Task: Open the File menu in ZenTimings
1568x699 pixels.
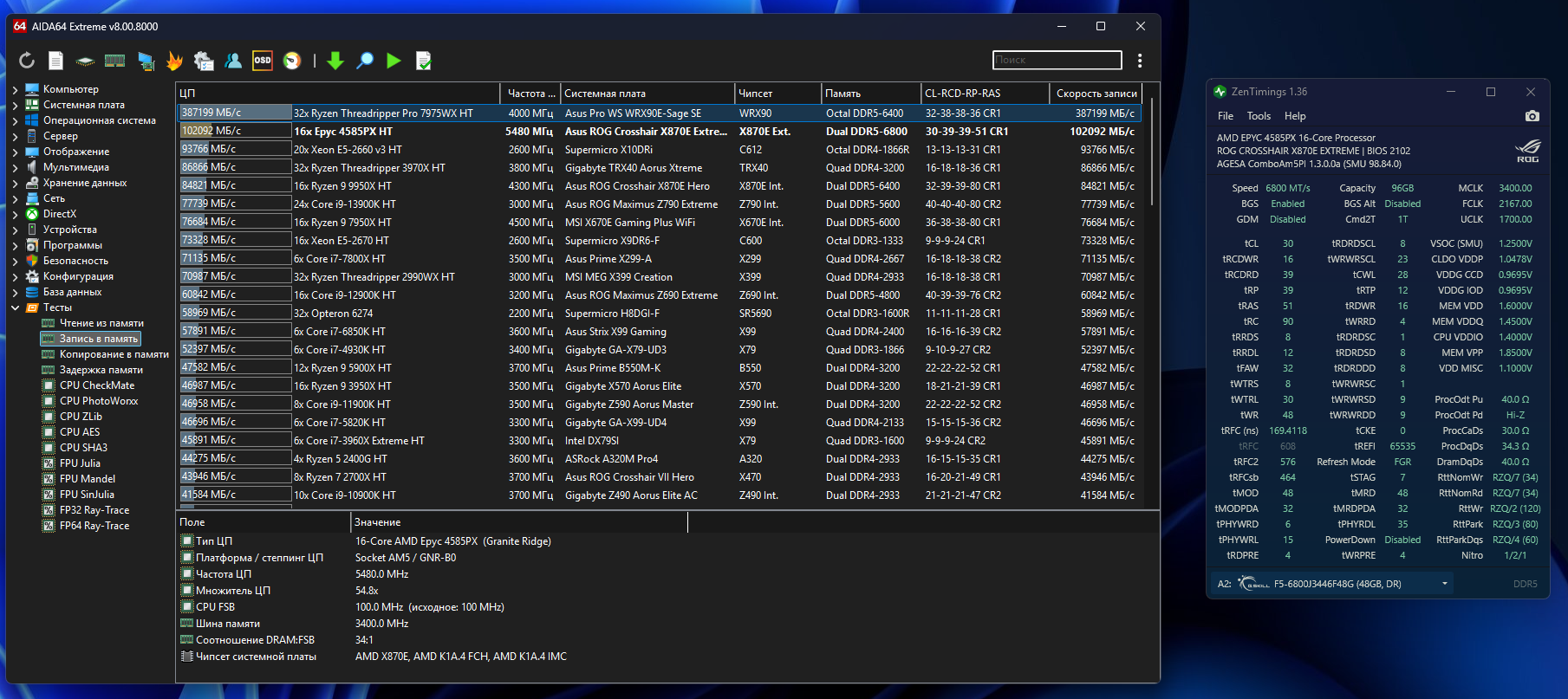Action: tap(1226, 116)
